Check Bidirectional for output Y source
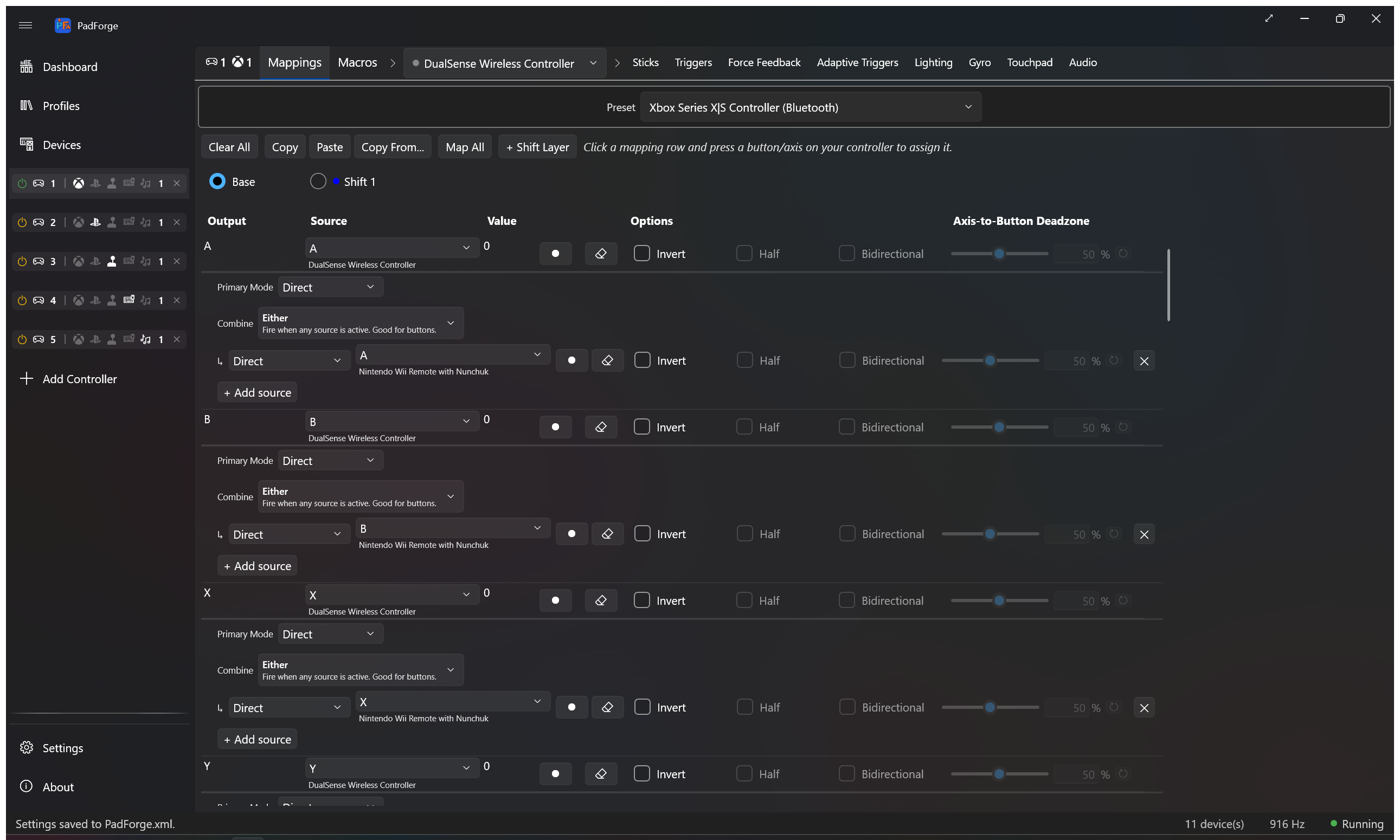Viewport: 1400px width, 840px height. [x=847, y=774]
